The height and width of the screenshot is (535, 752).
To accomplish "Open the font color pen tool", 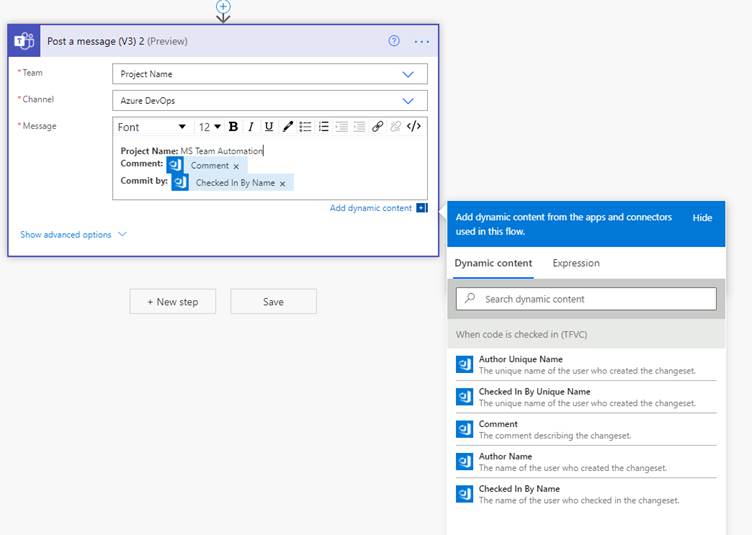I will pos(287,127).
